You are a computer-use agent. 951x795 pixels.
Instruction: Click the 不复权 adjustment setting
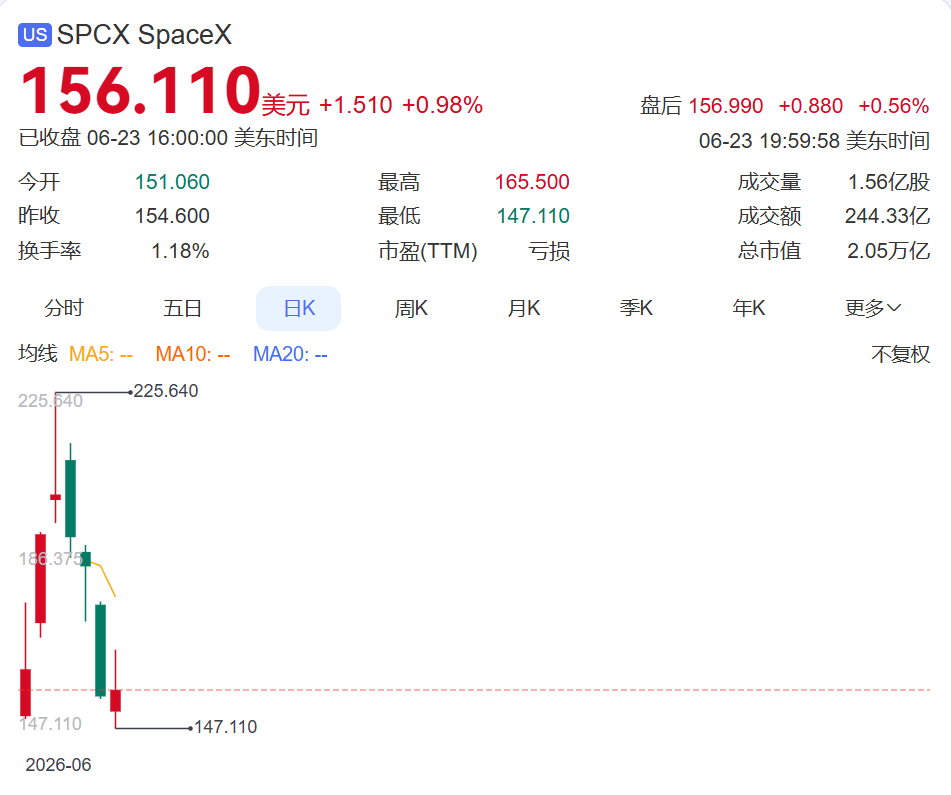tap(900, 354)
